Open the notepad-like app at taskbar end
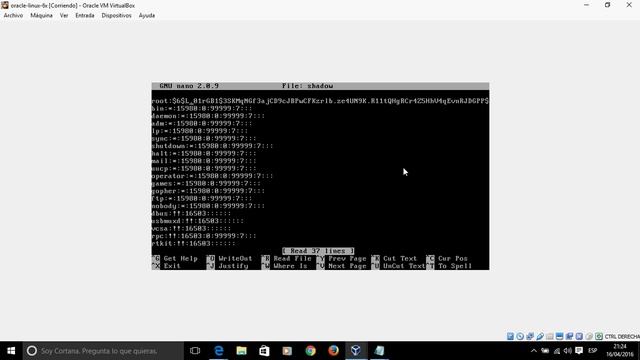This screenshot has width=640, height=360. (x=379, y=351)
